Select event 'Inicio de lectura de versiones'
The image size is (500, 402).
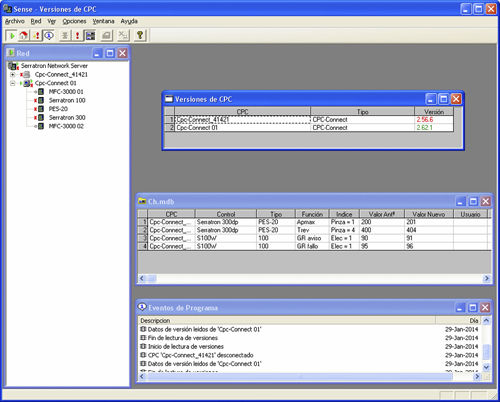tap(186, 347)
